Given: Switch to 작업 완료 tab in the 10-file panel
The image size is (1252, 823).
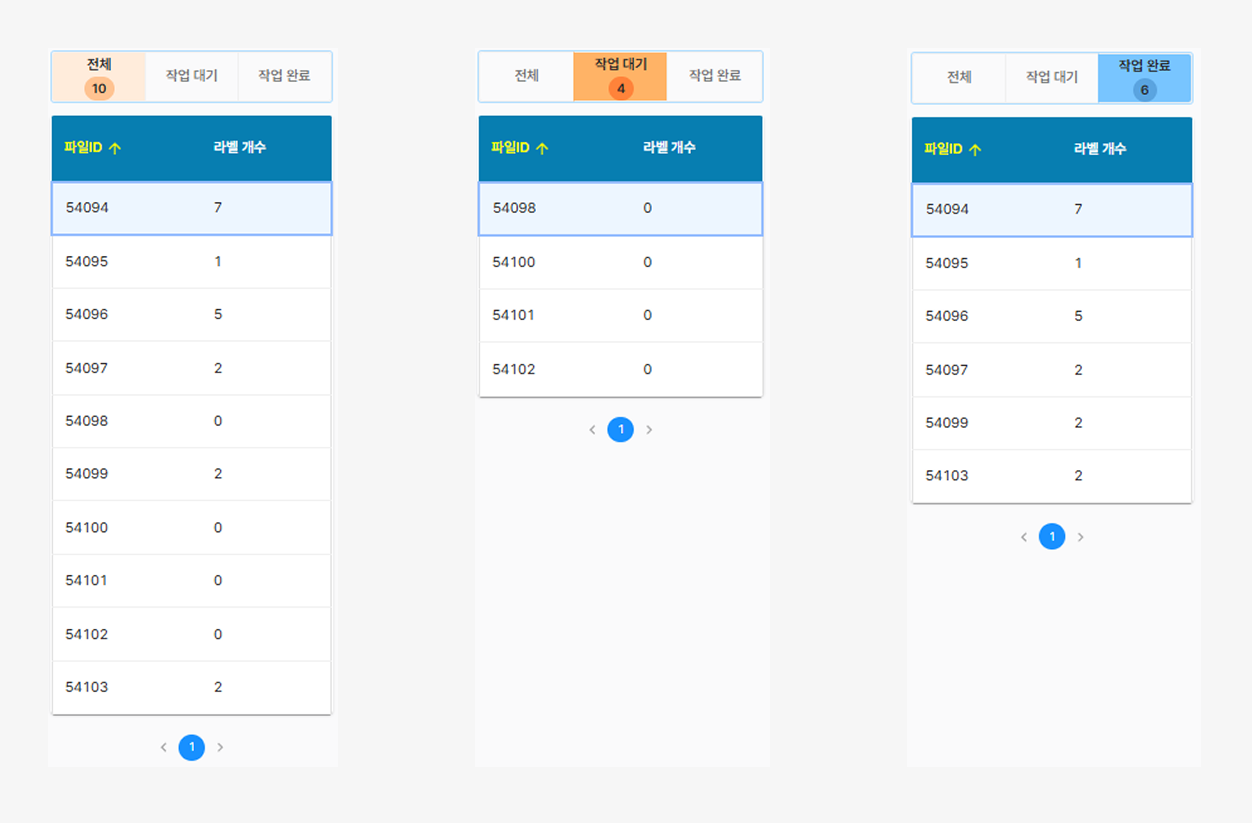Looking at the screenshot, I should tap(284, 76).
